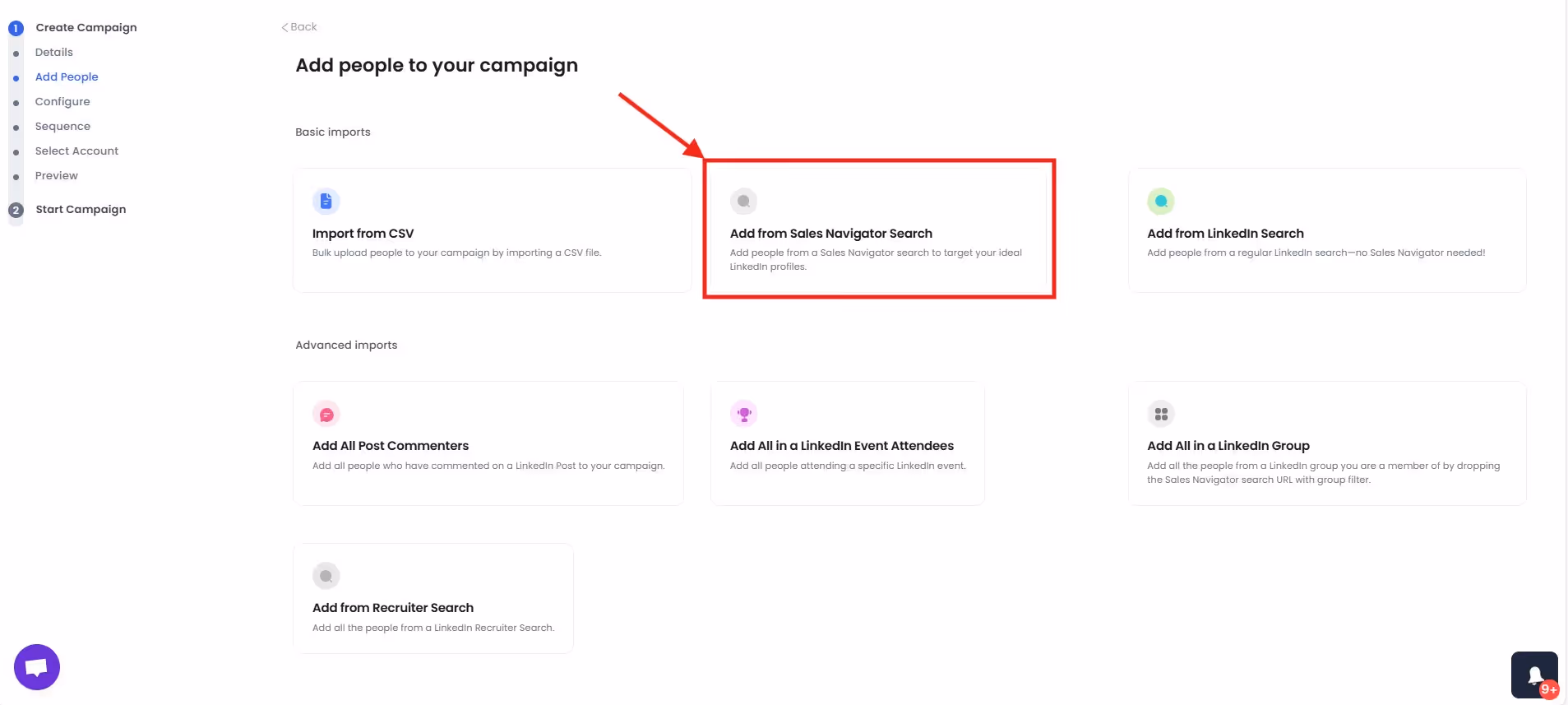Click the Import from CSV card
Image resolution: width=1568 pixels, height=705 pixels.
[491, 230]
